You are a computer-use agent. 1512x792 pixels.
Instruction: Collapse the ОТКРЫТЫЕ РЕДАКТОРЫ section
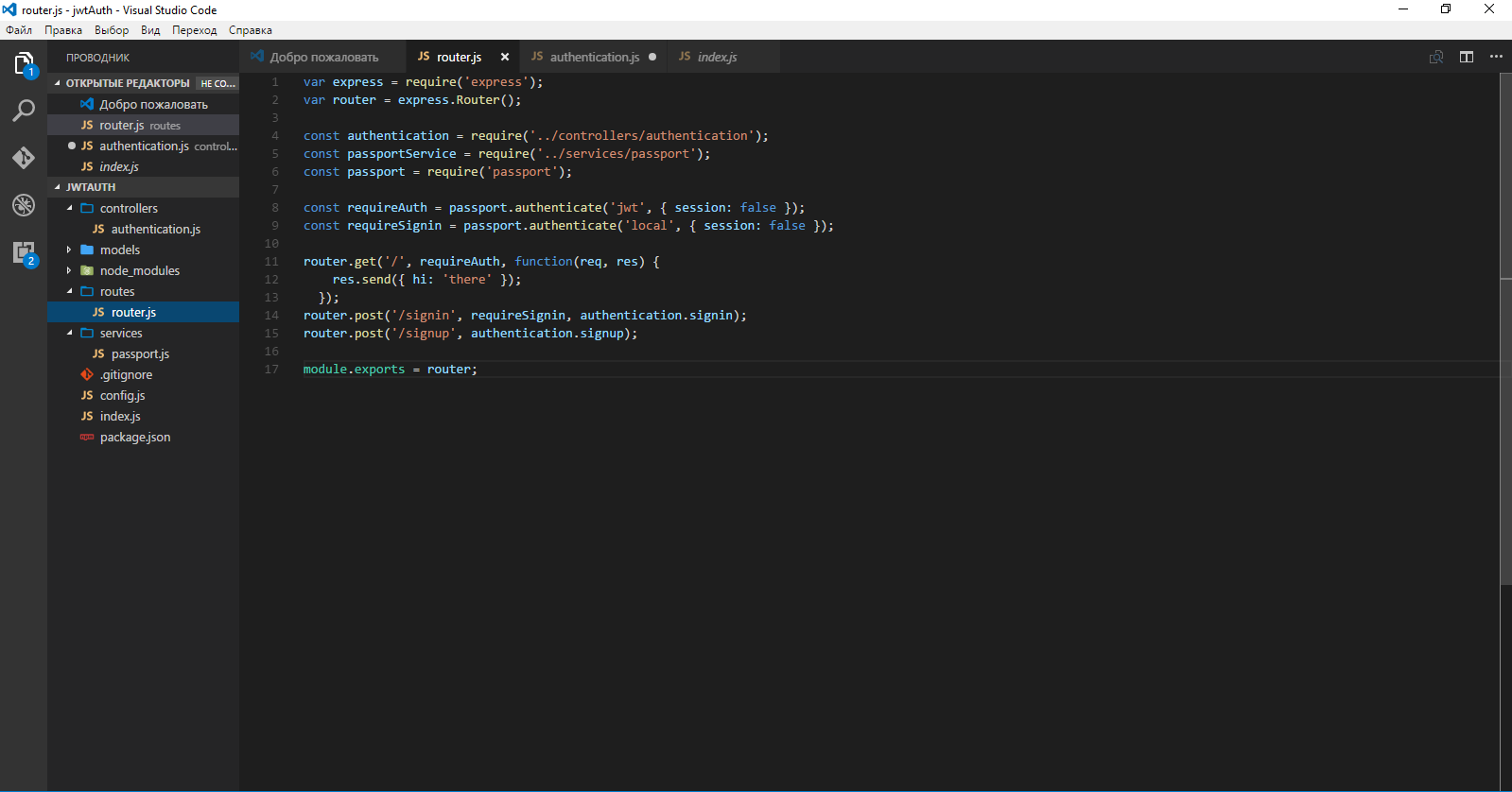click(x=58, y=83)
